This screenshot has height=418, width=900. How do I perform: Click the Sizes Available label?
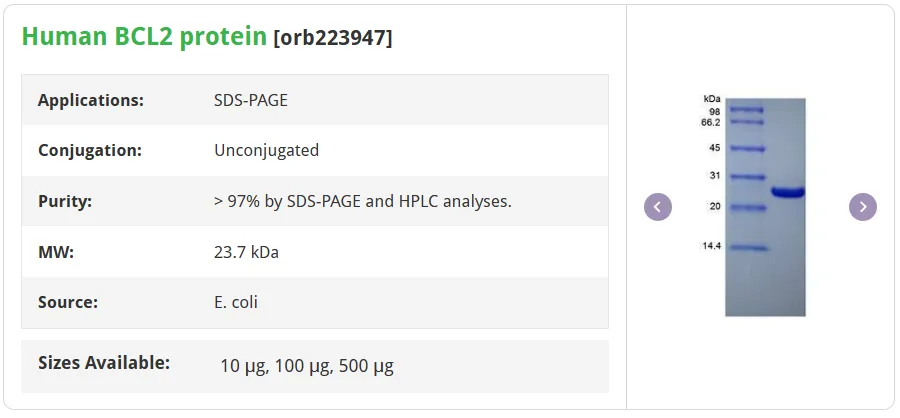(104, 363)
